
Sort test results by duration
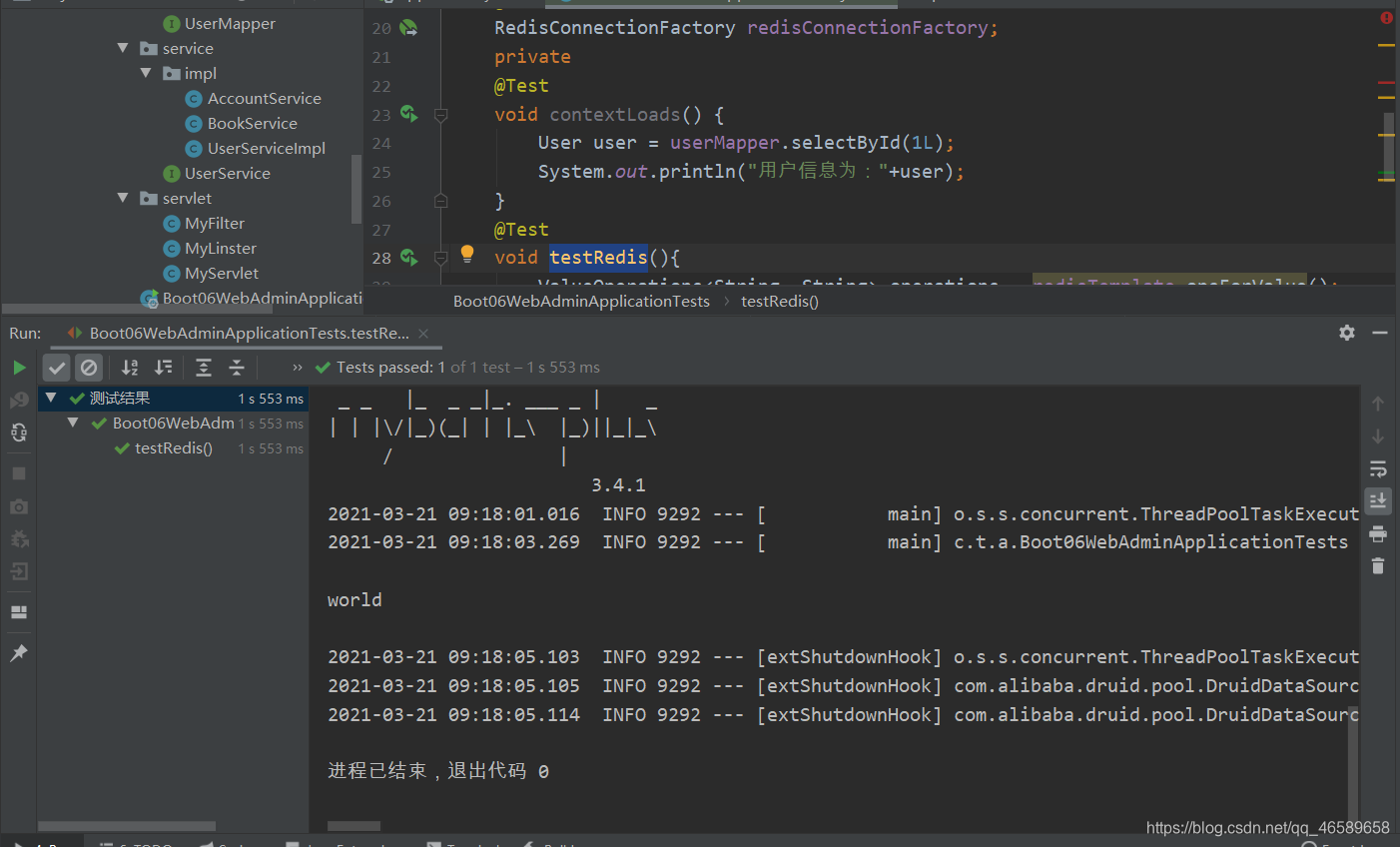[x=164, y=368]
